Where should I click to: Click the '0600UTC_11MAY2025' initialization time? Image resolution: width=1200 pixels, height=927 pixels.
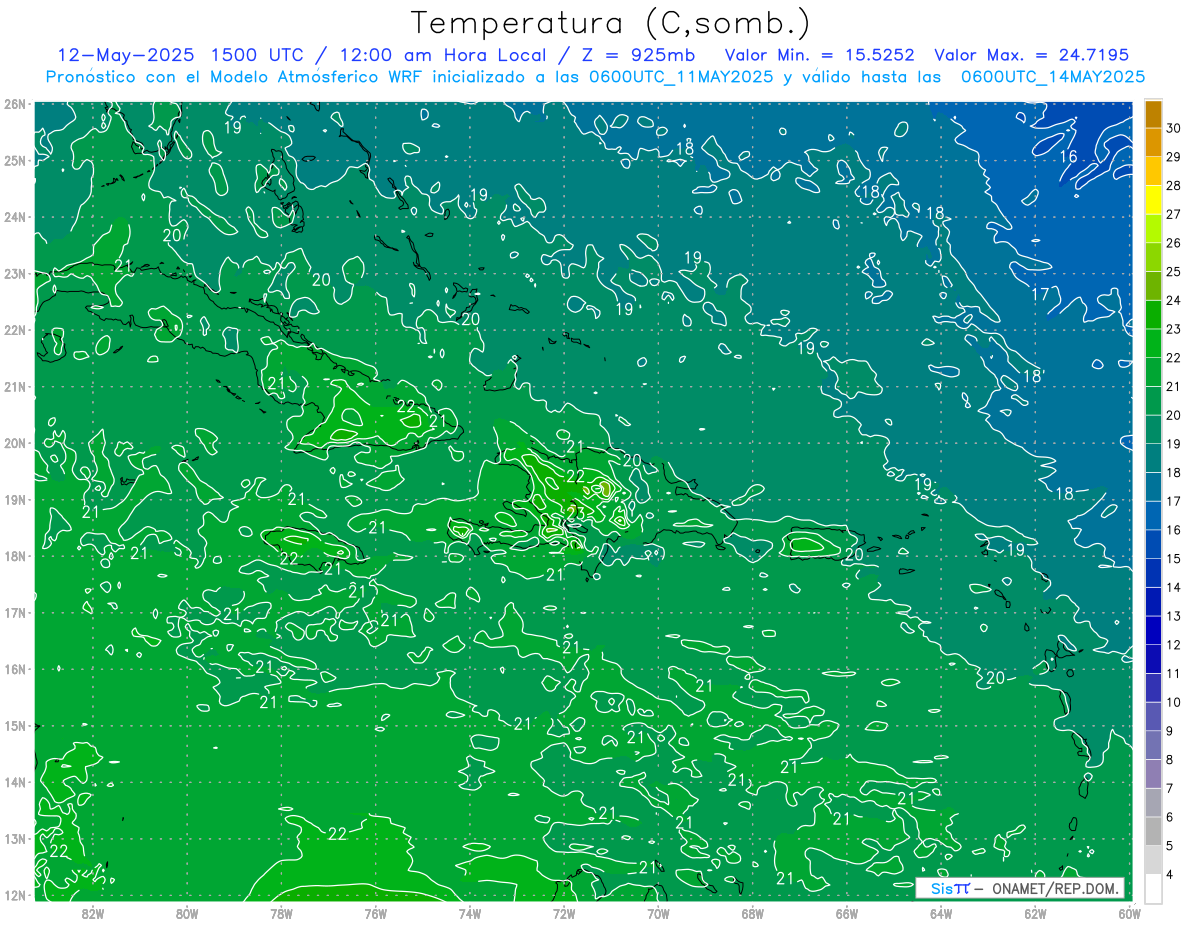[681, 76]
